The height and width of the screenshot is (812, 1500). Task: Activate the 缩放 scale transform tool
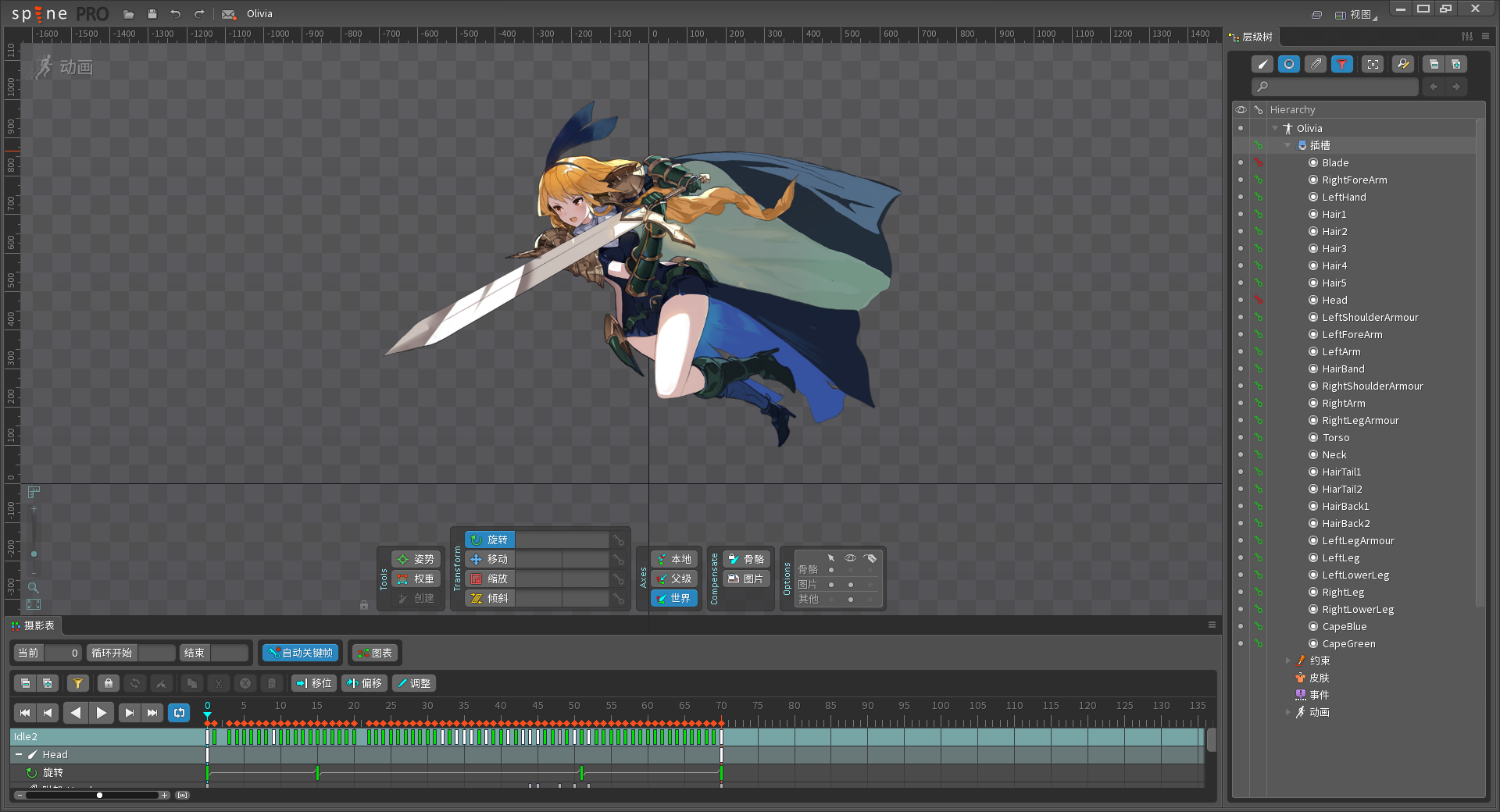point(490,579)
